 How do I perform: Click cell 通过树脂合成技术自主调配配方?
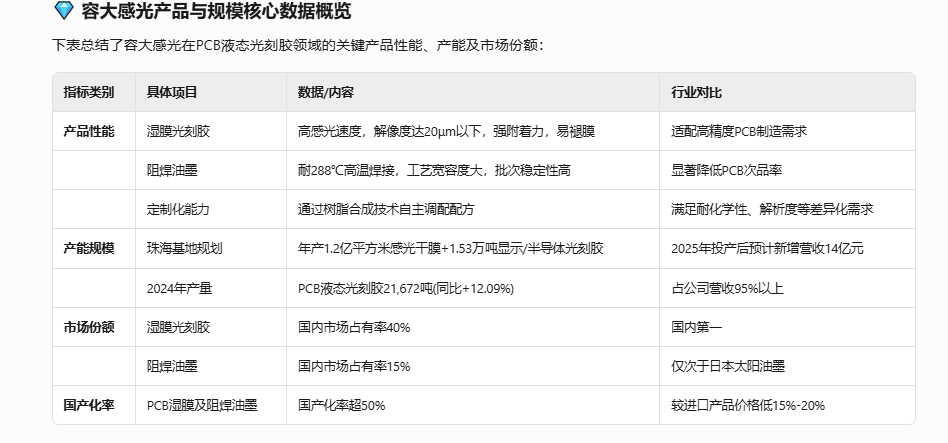click(x=386, y=210)
